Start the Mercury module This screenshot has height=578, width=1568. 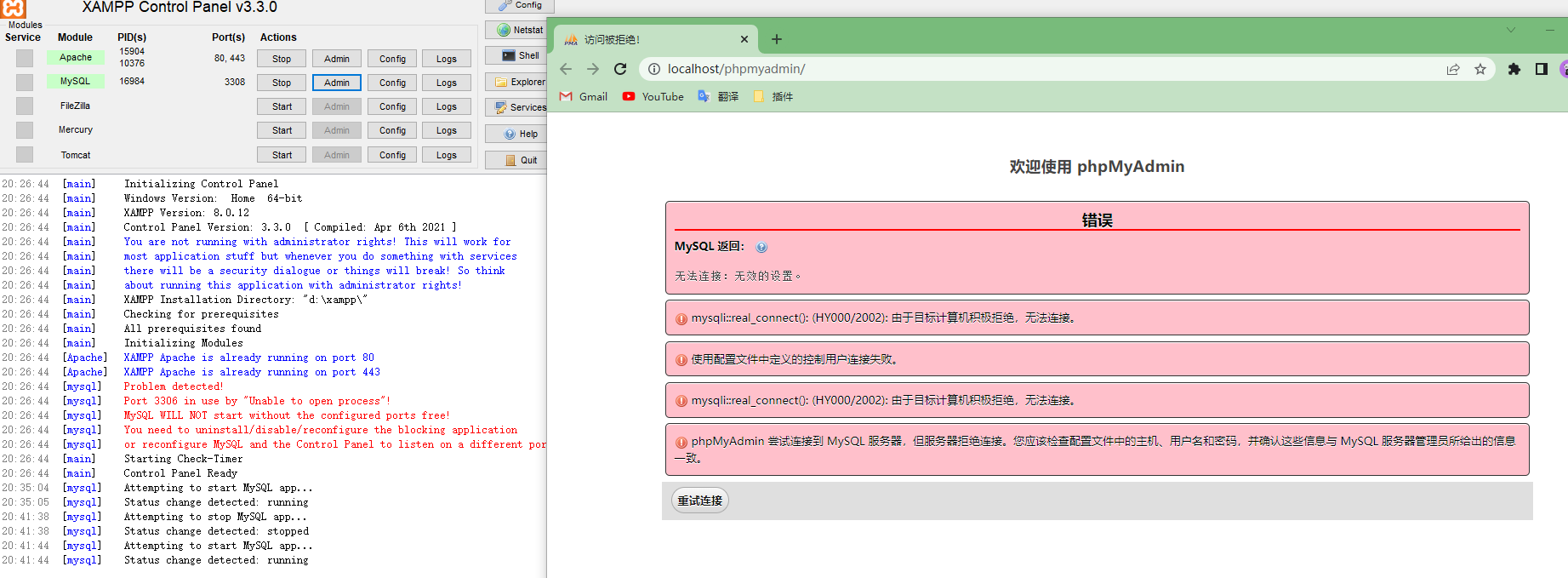[282, 130]
